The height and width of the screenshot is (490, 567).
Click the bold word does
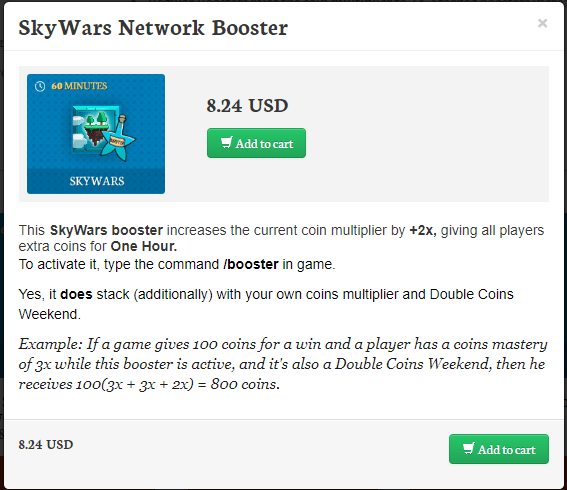tap(76, 294)
